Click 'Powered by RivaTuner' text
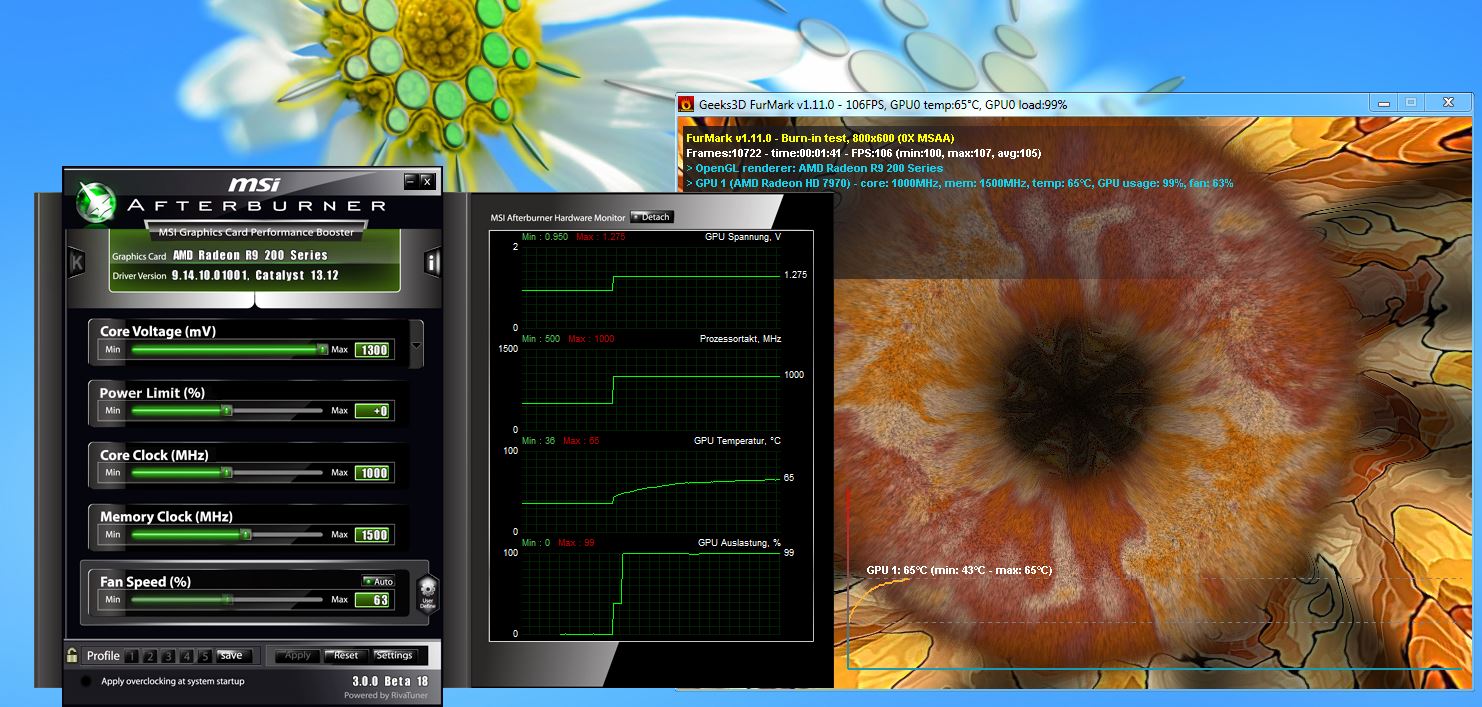1482x707 pixels. click(x=386, y=695)
